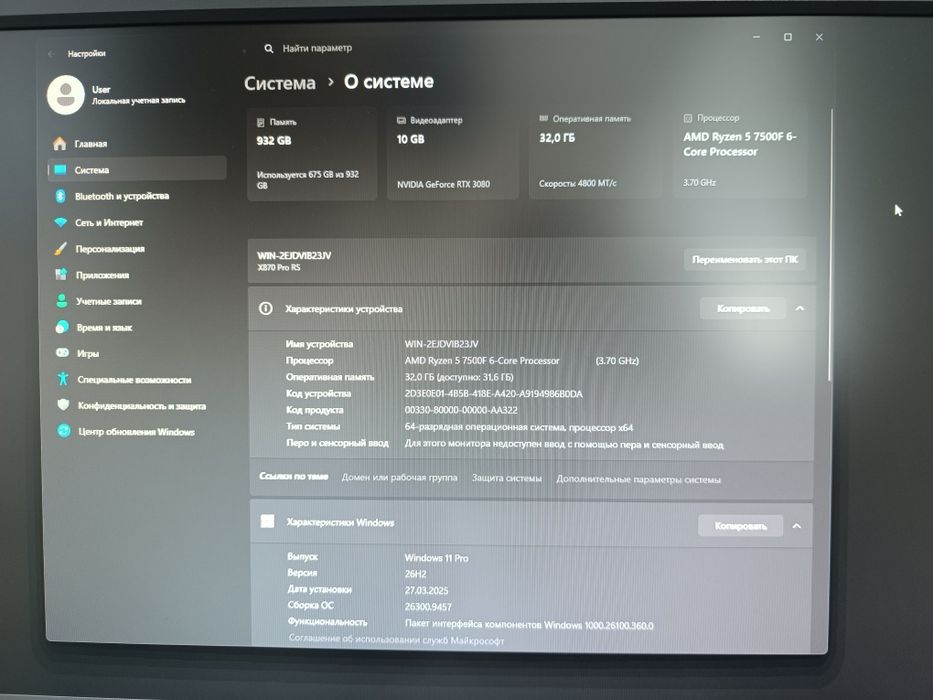Click the install date 27.03.2025
This screenshot has height=700, width=933.
coord(426,590)
